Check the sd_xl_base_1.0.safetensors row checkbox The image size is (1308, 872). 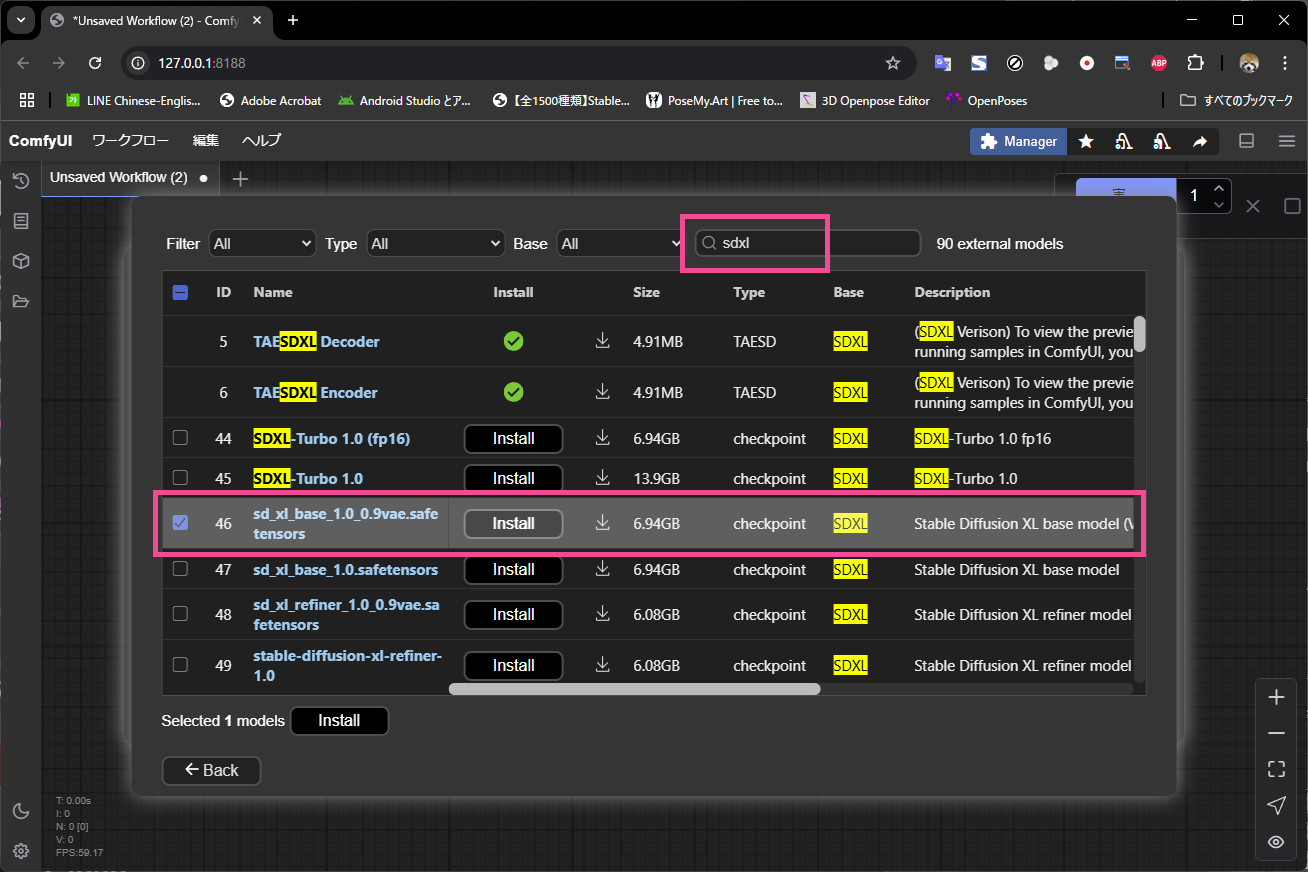tap(180, 569)
